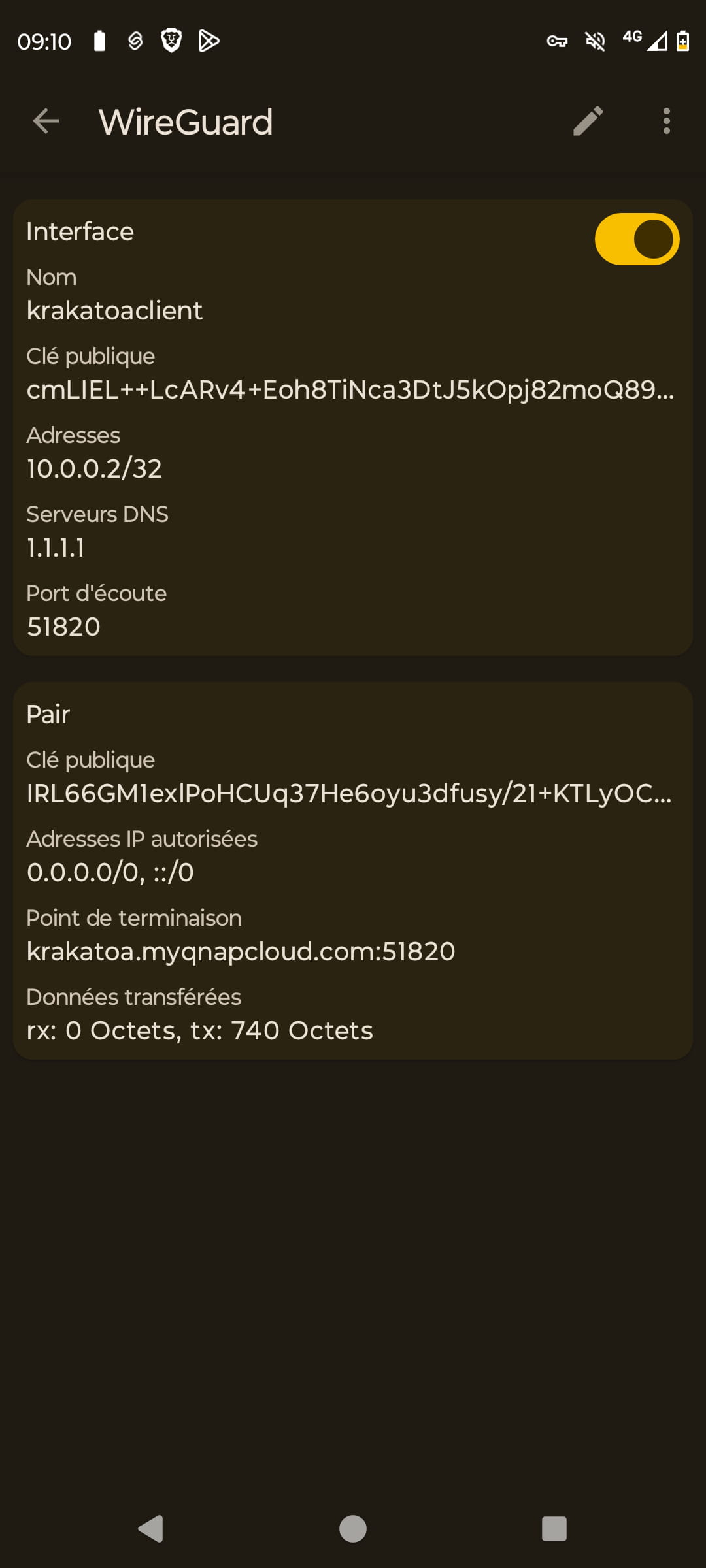Screen dimensions: 706x1568
Task: Tap allowed IPs 0.0.0.0/0, ::/0
Action: click(110, 872)
